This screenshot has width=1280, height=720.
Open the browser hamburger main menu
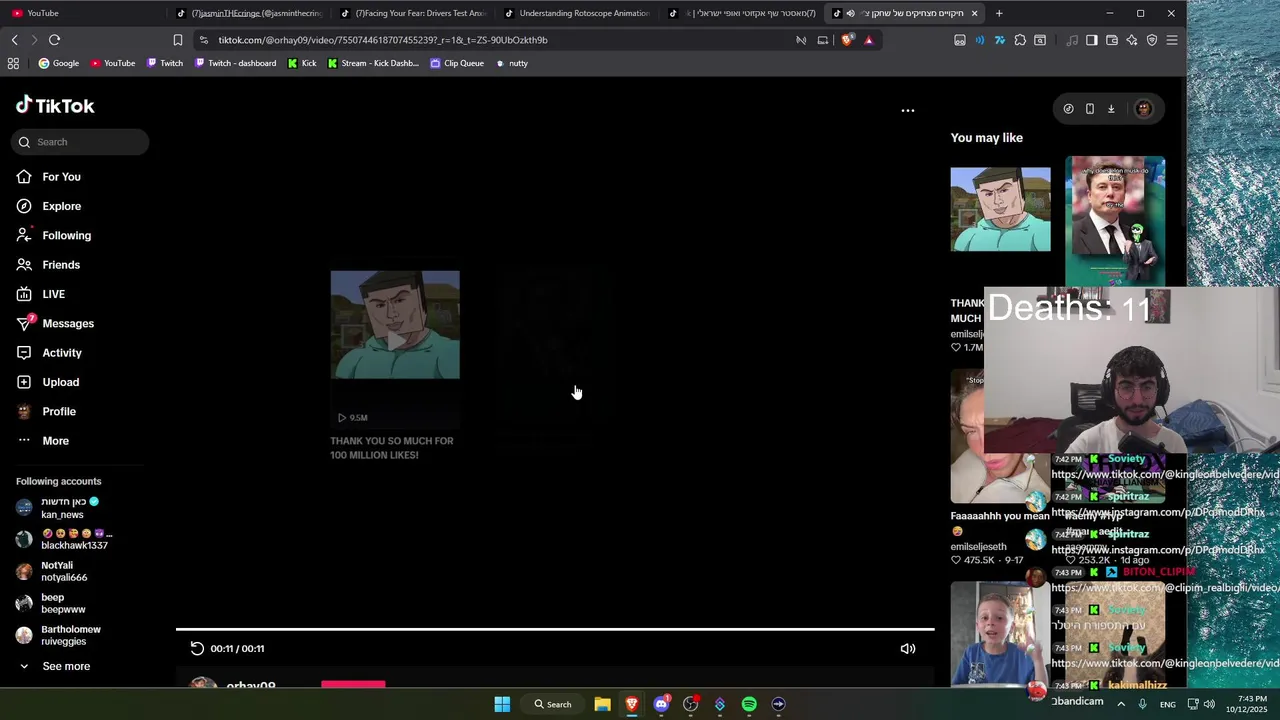point(1172,40)
